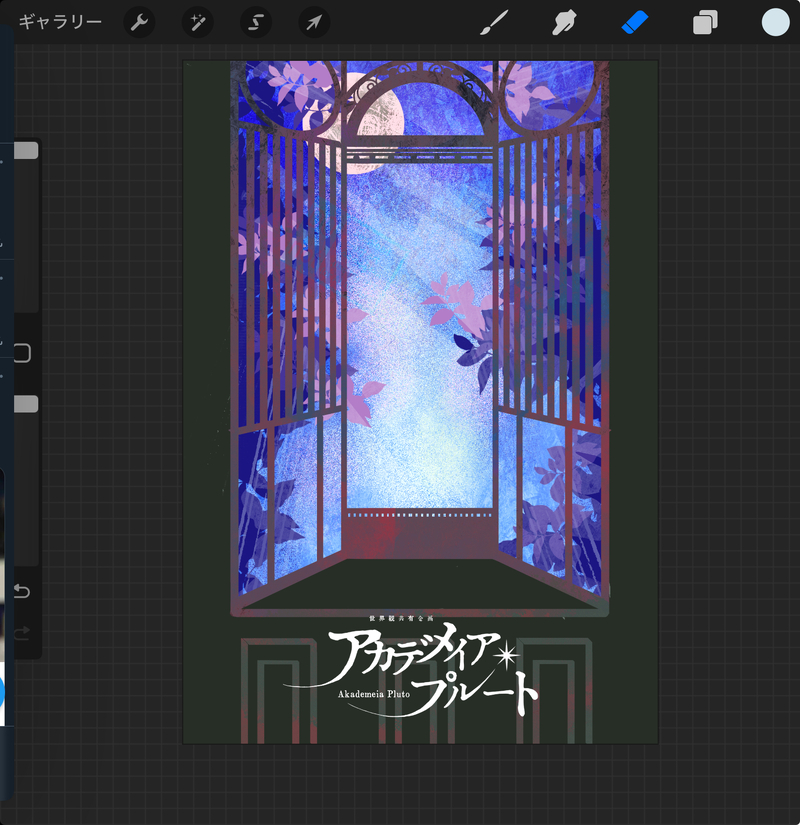Open the active color swatch
This screenshot has width=800, height=825.
[775, 23]
